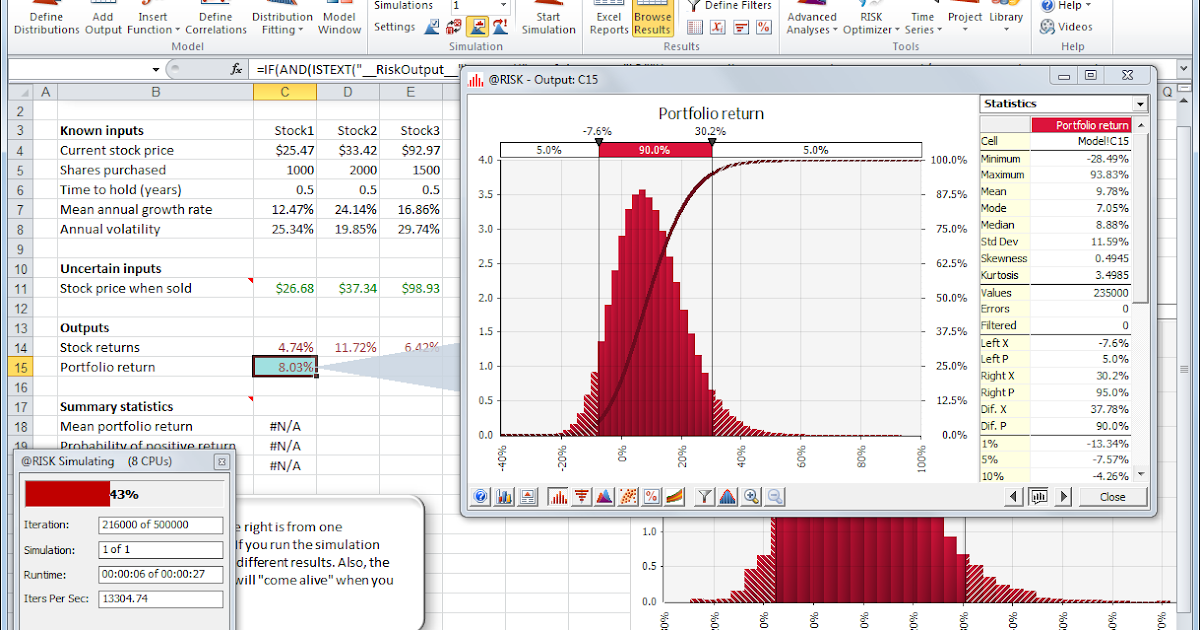Expand the Advanced Analyses dropdown
1200x630 pixels.
(x=836, y=30)
